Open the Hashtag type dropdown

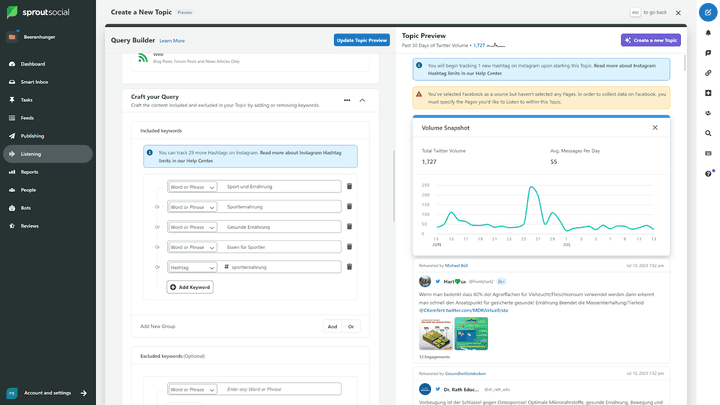192,267
